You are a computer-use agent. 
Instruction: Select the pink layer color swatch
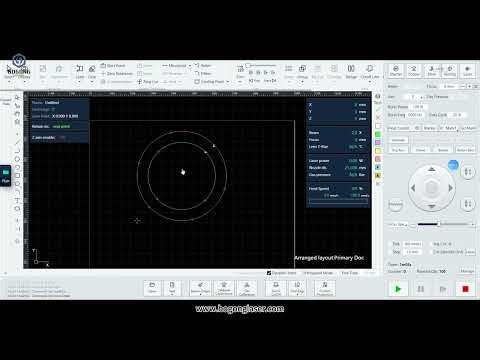point(378,142)
